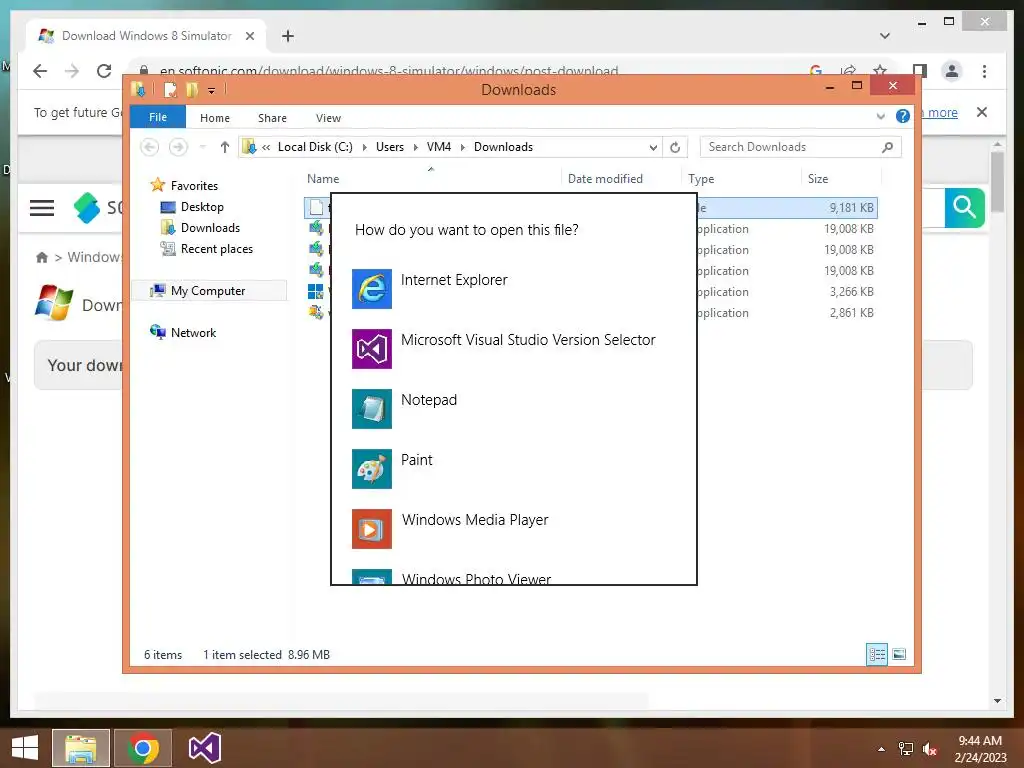The width and height of the screenshot is (1024, 768).
Task: Click Explorer forward navigation arrow
Action: point(178,147)
